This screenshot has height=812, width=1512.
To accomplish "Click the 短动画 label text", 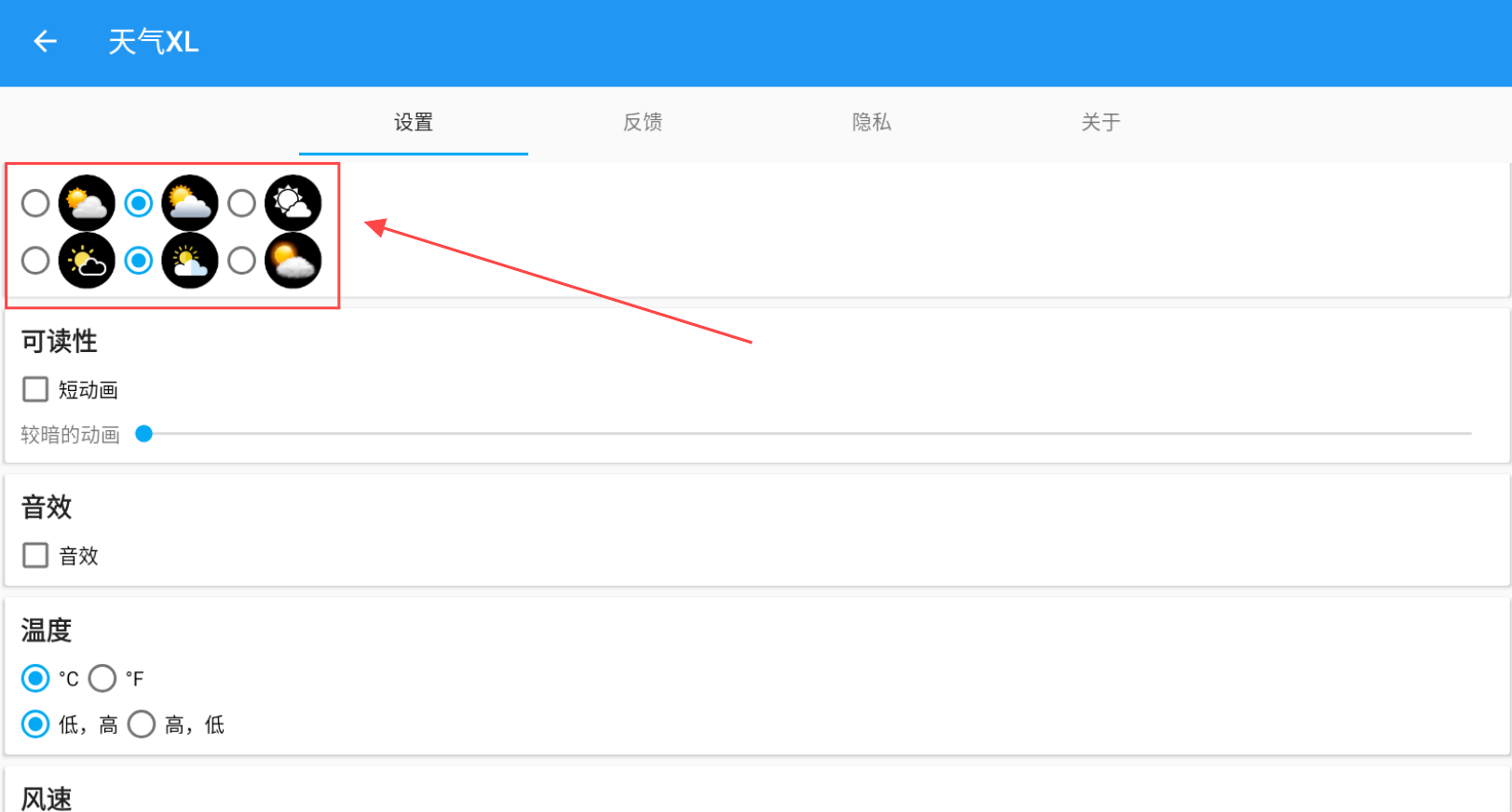I will pos(89,390).
